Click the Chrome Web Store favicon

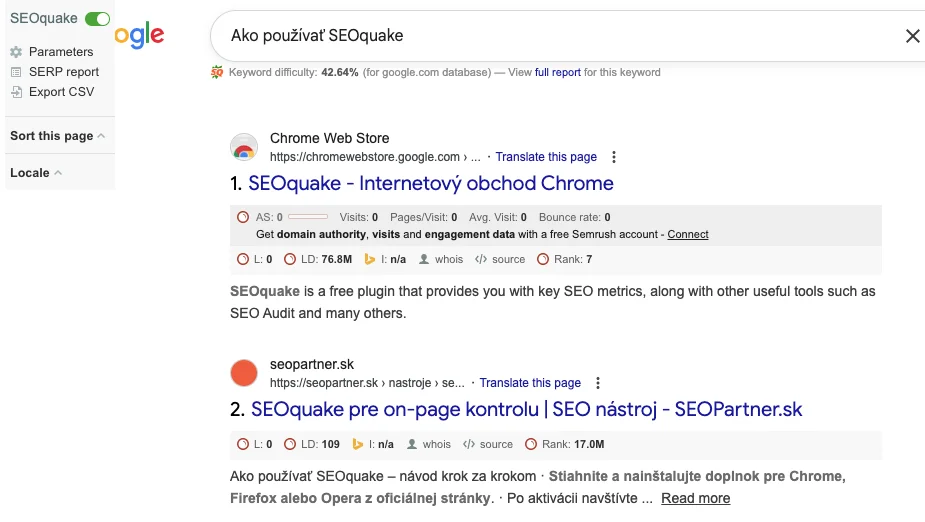[x=244, y=147]
